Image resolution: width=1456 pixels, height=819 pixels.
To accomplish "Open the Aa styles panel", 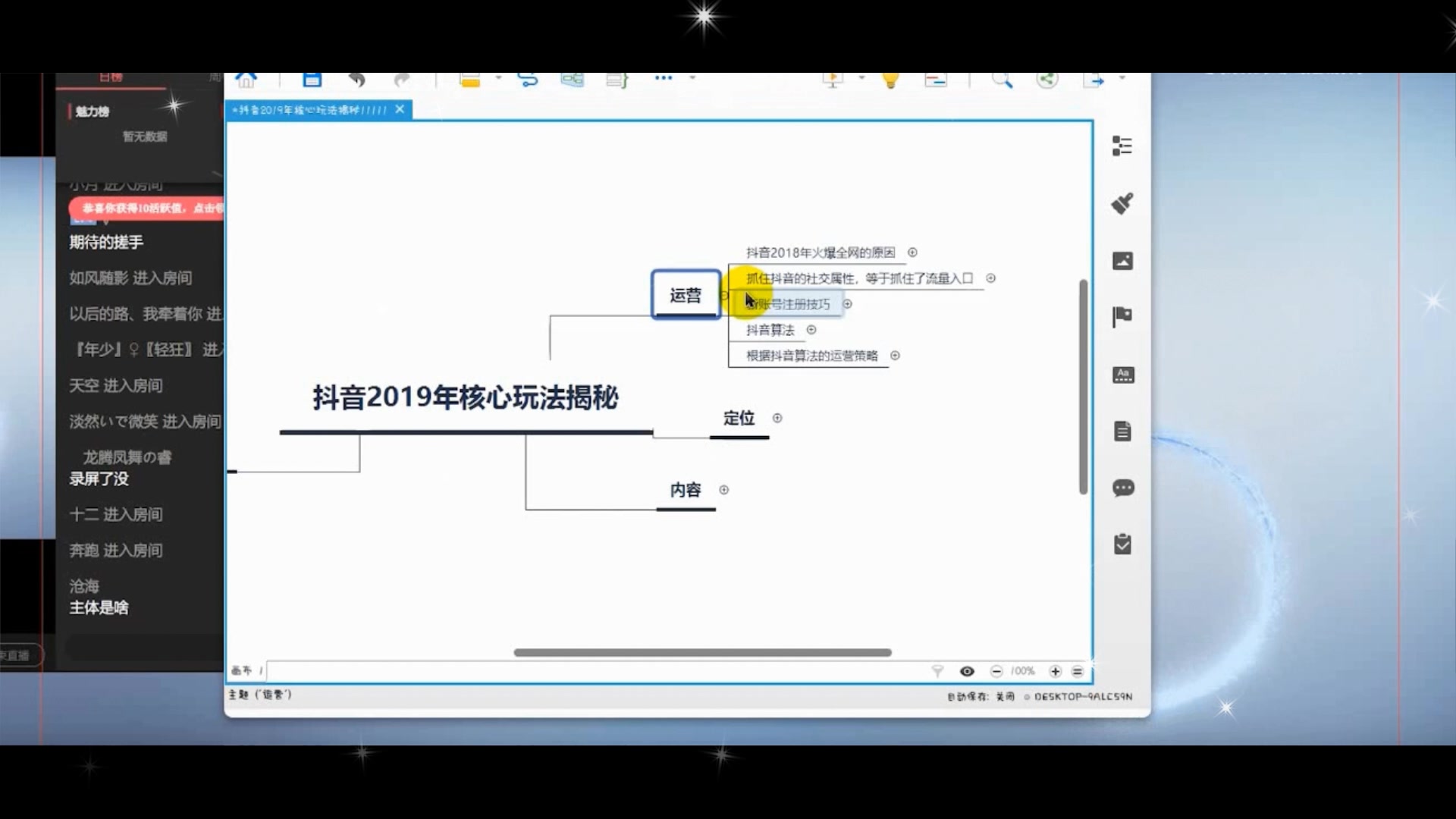I will click(x=1123, y=375).
